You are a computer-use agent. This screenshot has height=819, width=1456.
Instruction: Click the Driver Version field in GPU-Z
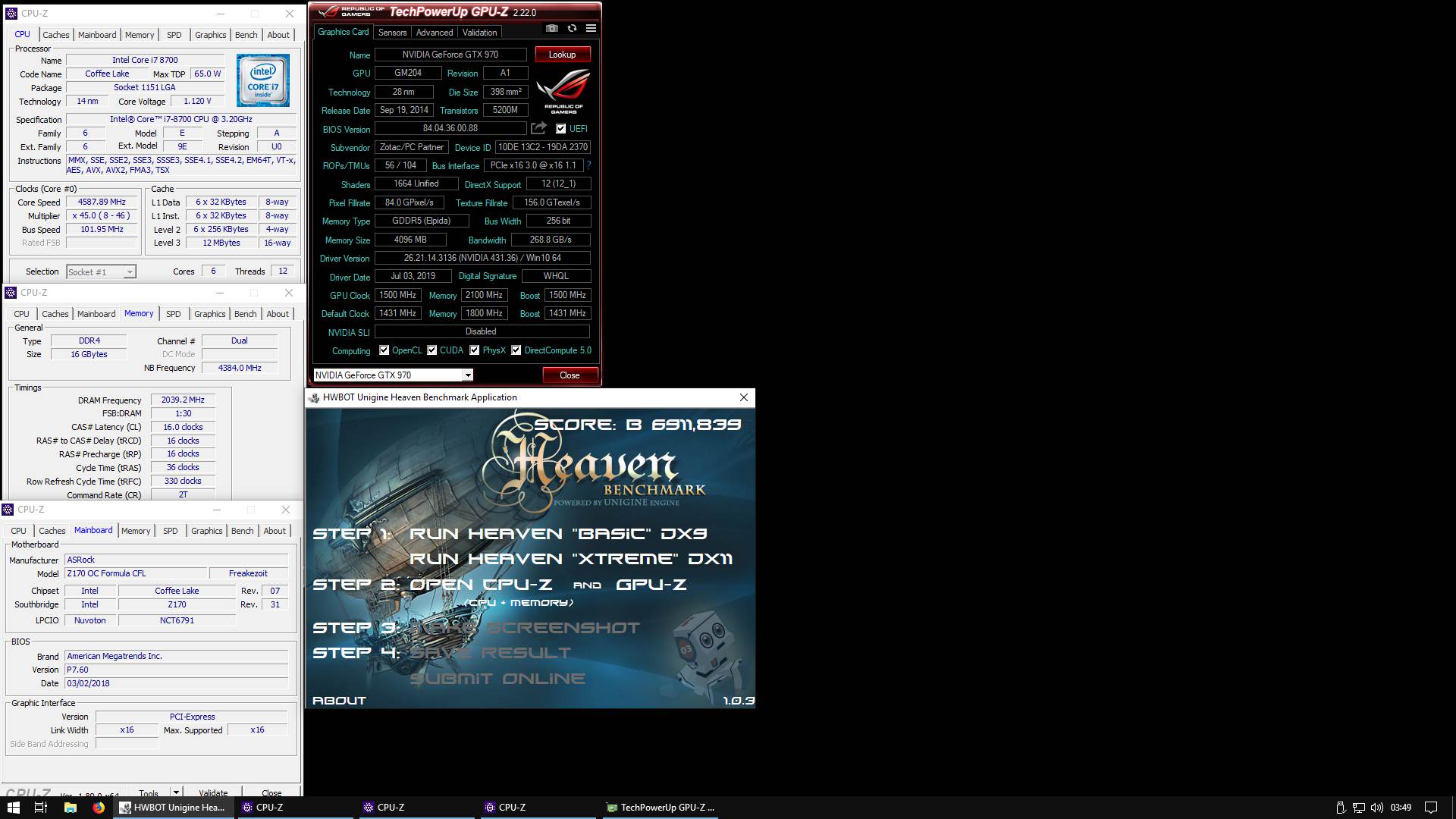pos(482,258)
